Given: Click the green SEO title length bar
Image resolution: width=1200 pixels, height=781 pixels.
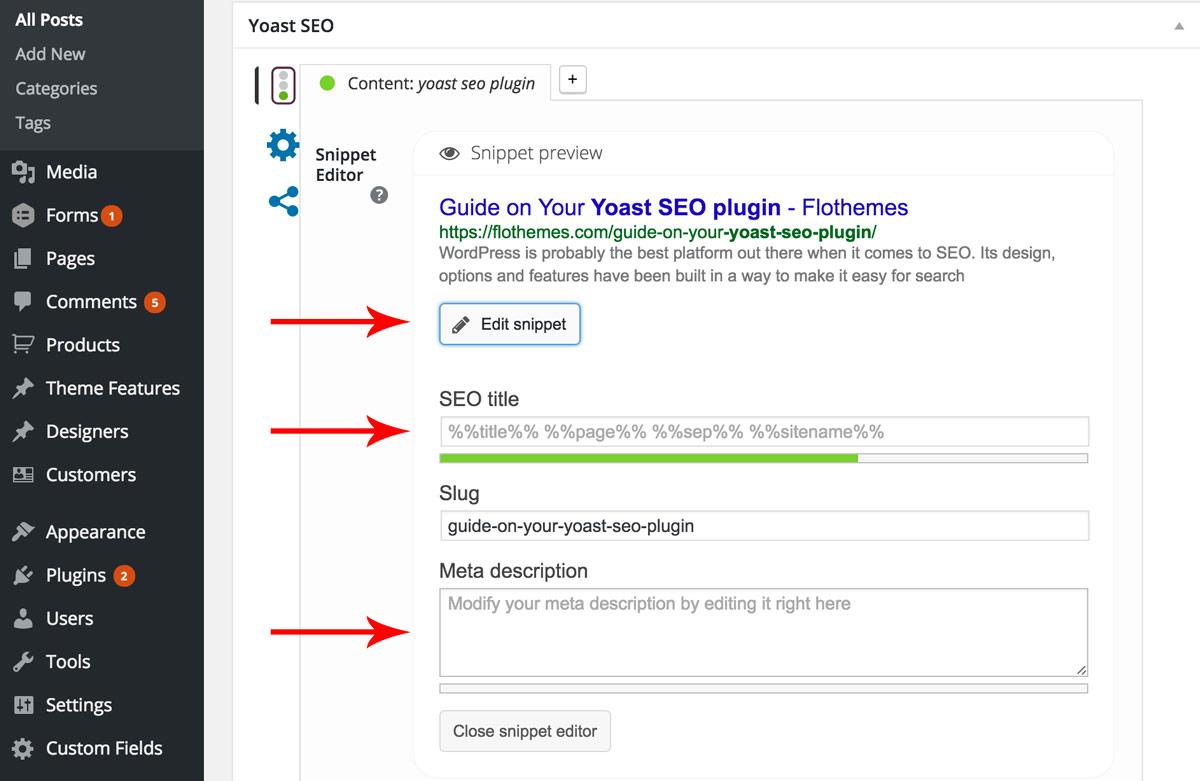Looking at the screenshot, I should pos(650,457).
